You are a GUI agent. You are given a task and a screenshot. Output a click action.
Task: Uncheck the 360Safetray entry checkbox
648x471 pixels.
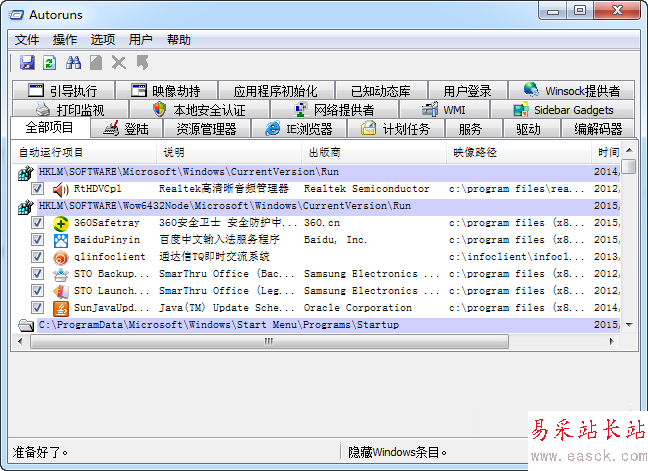[38, 223]
